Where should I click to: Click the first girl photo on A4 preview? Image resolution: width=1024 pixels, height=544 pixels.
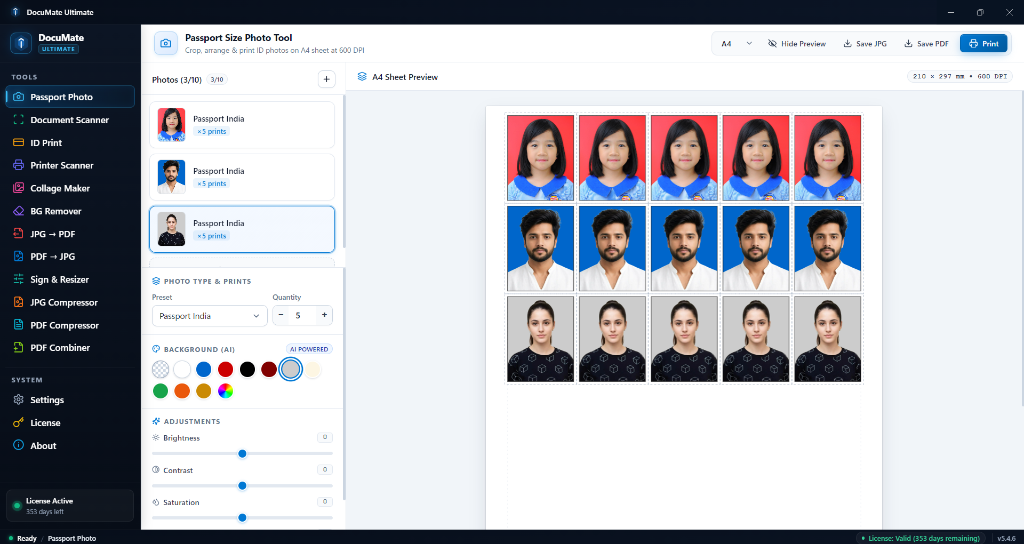coord(541,158)
